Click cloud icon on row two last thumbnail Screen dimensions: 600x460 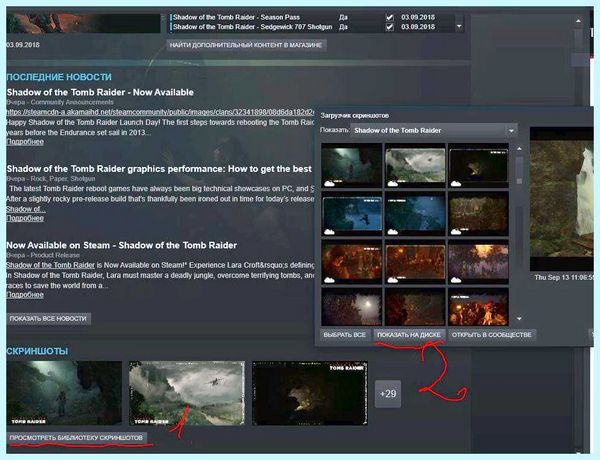pyautogui.click(x=456, y=232)
